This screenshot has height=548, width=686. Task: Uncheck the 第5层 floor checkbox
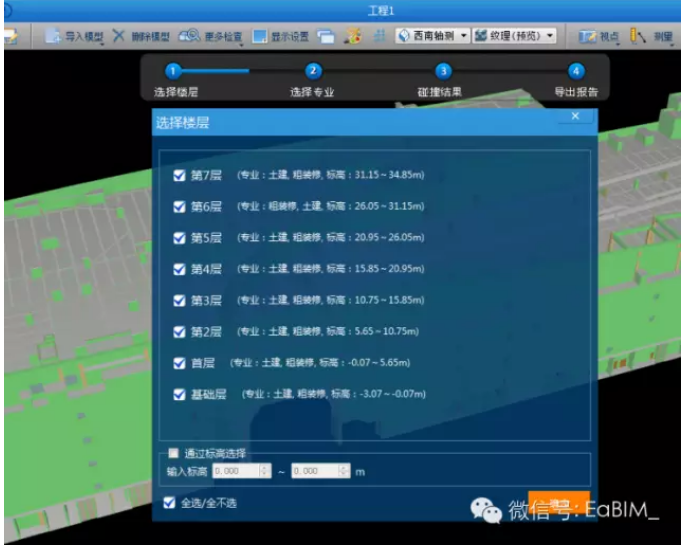point(179,238)
